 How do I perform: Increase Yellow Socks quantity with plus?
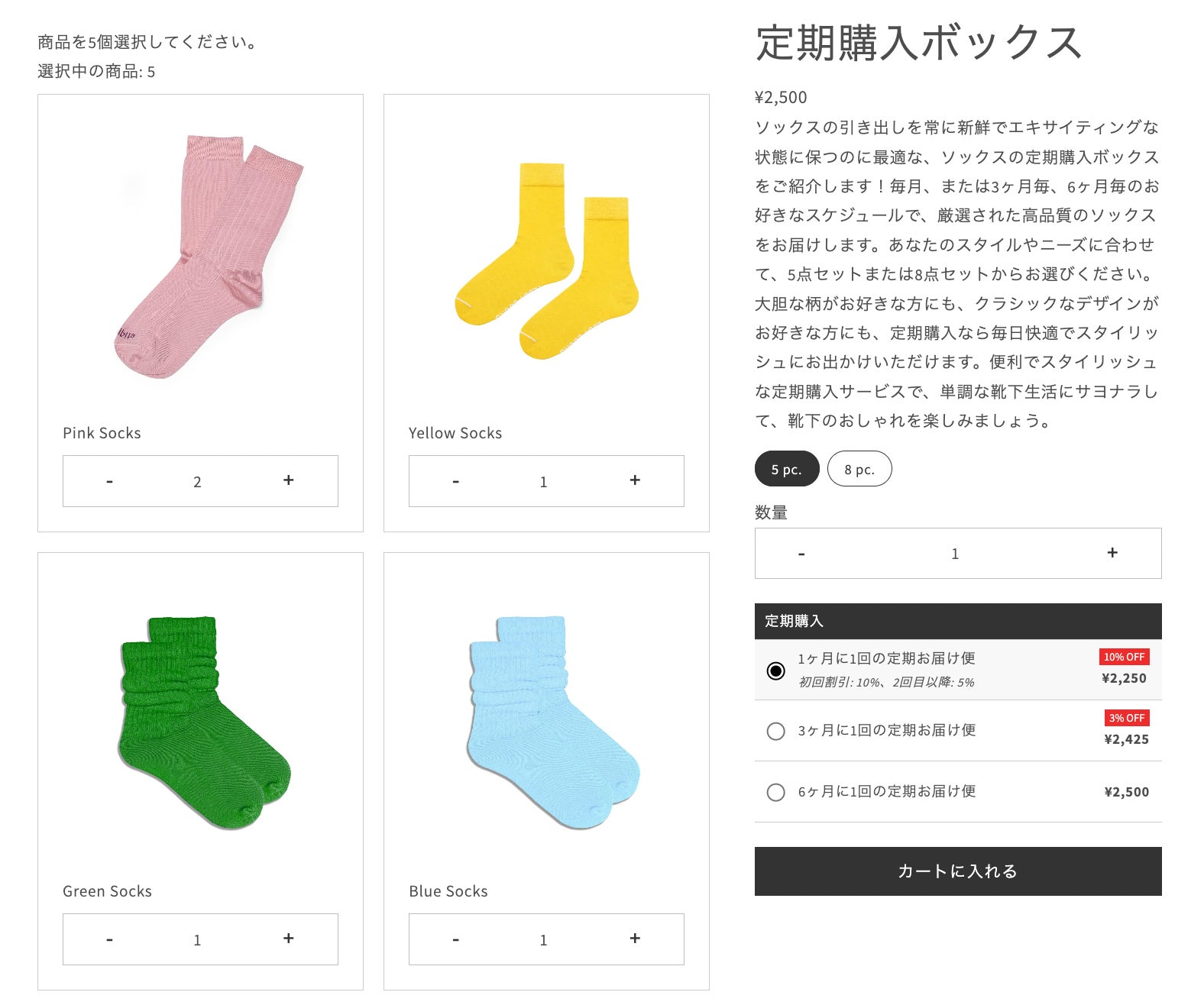[x=634, y=480]
